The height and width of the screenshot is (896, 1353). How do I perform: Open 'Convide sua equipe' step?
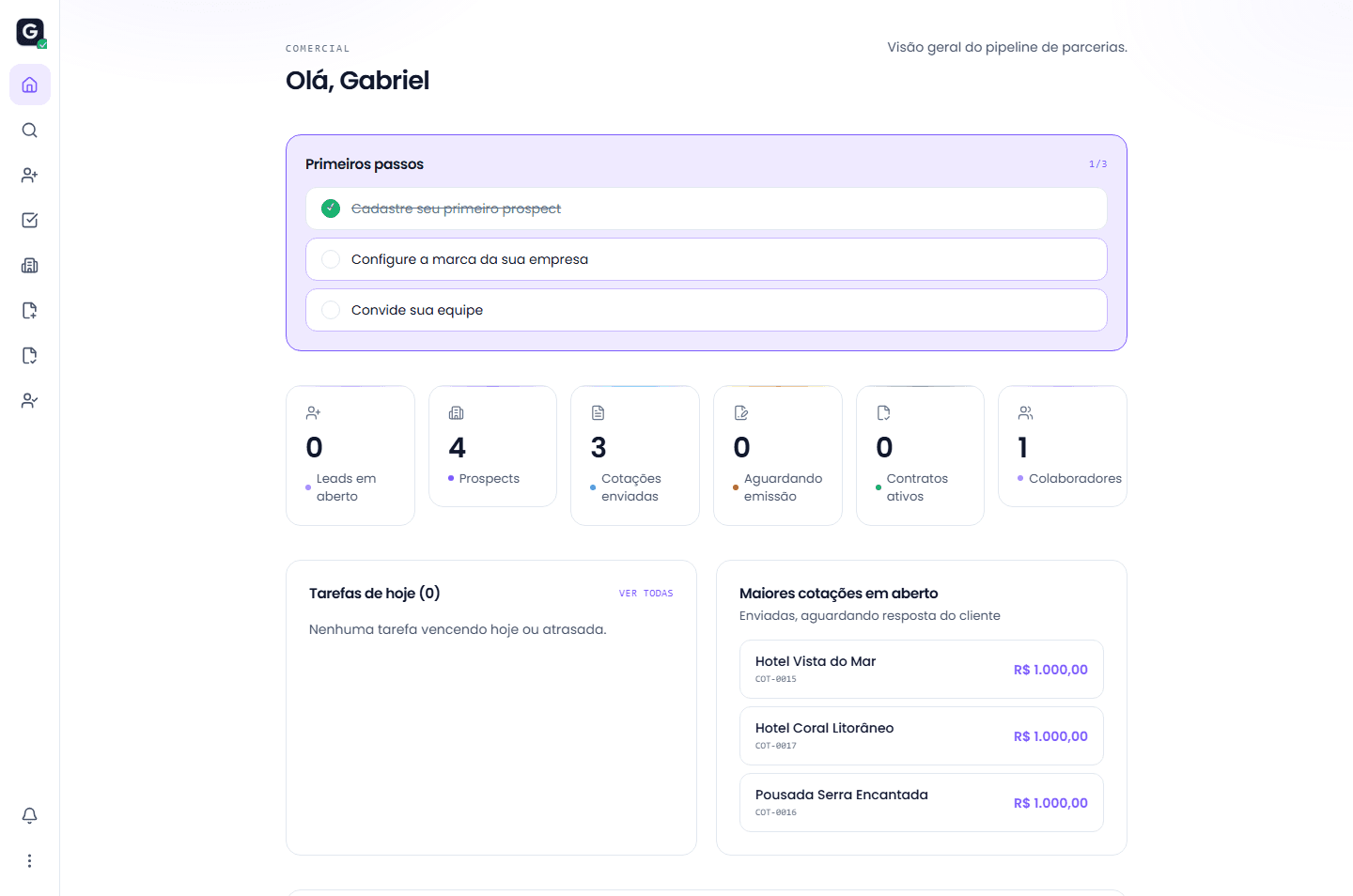coord(707,310)
